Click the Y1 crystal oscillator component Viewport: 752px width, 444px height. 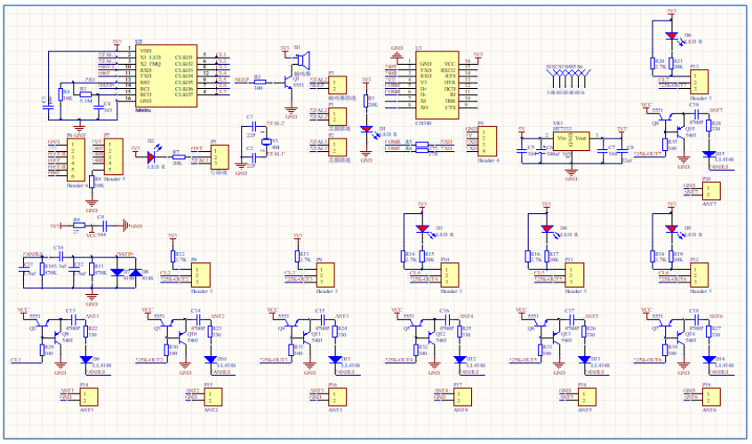267,143
